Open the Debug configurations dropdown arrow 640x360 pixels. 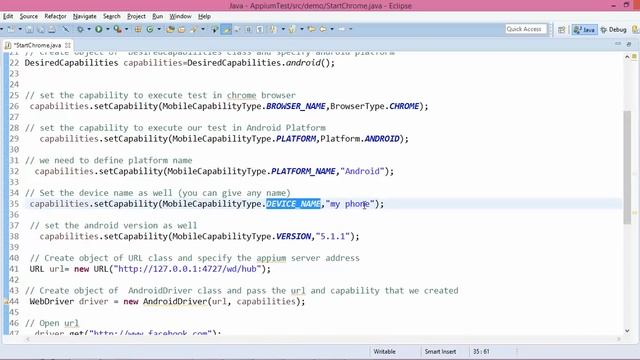pyautogui.click(x=89, y=29)
